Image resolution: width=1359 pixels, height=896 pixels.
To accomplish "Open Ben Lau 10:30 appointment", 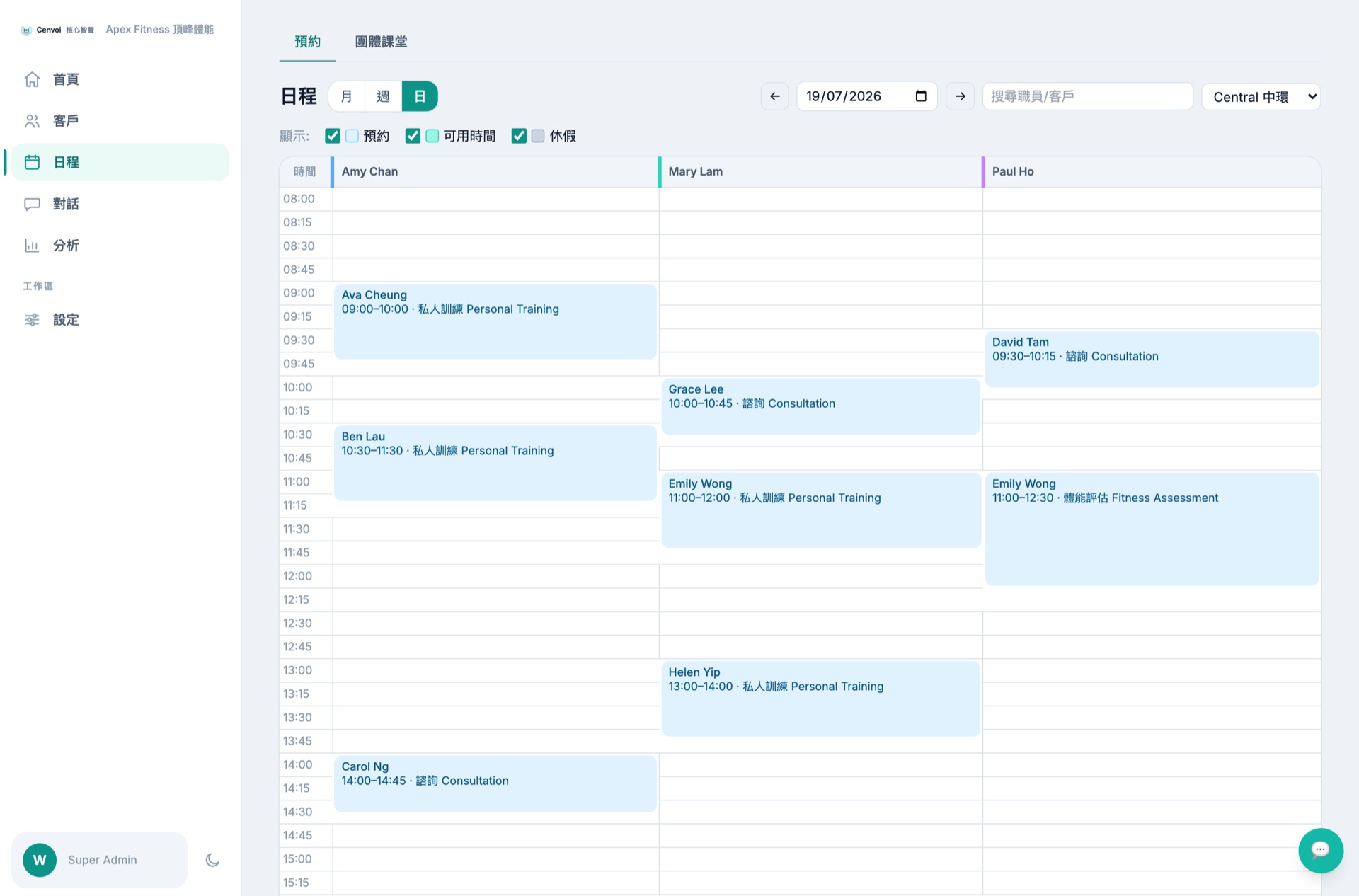I will pyautogui.click(x=495, y=463).
